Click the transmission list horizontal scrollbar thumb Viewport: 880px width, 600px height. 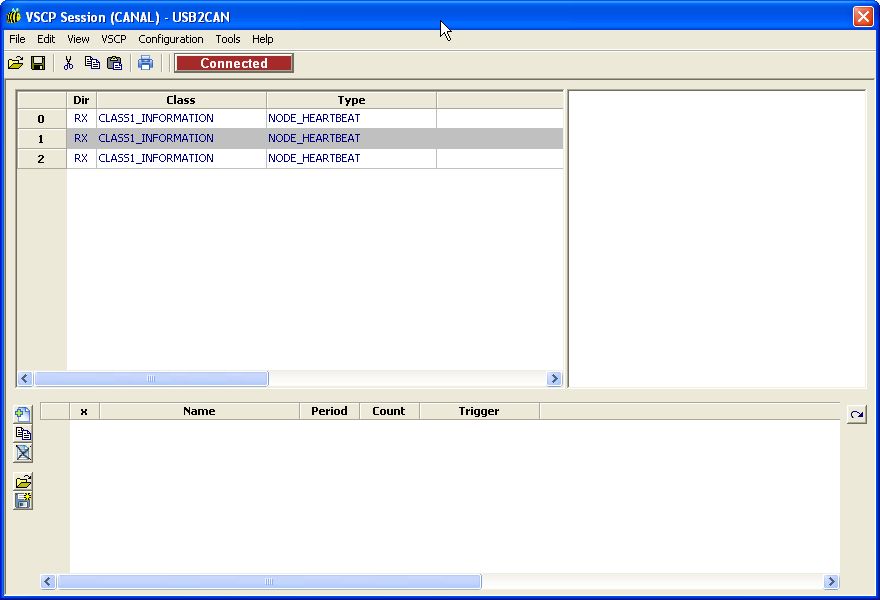click(x=269, y=581)
